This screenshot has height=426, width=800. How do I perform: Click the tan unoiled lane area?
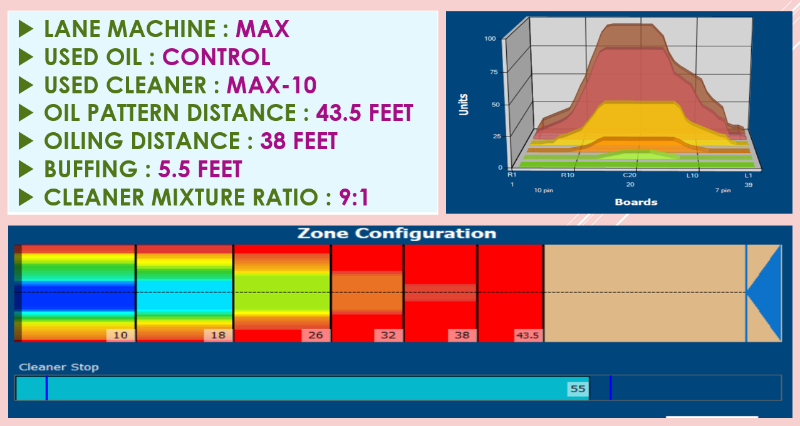pyautogui.click(x=644, y=292)
